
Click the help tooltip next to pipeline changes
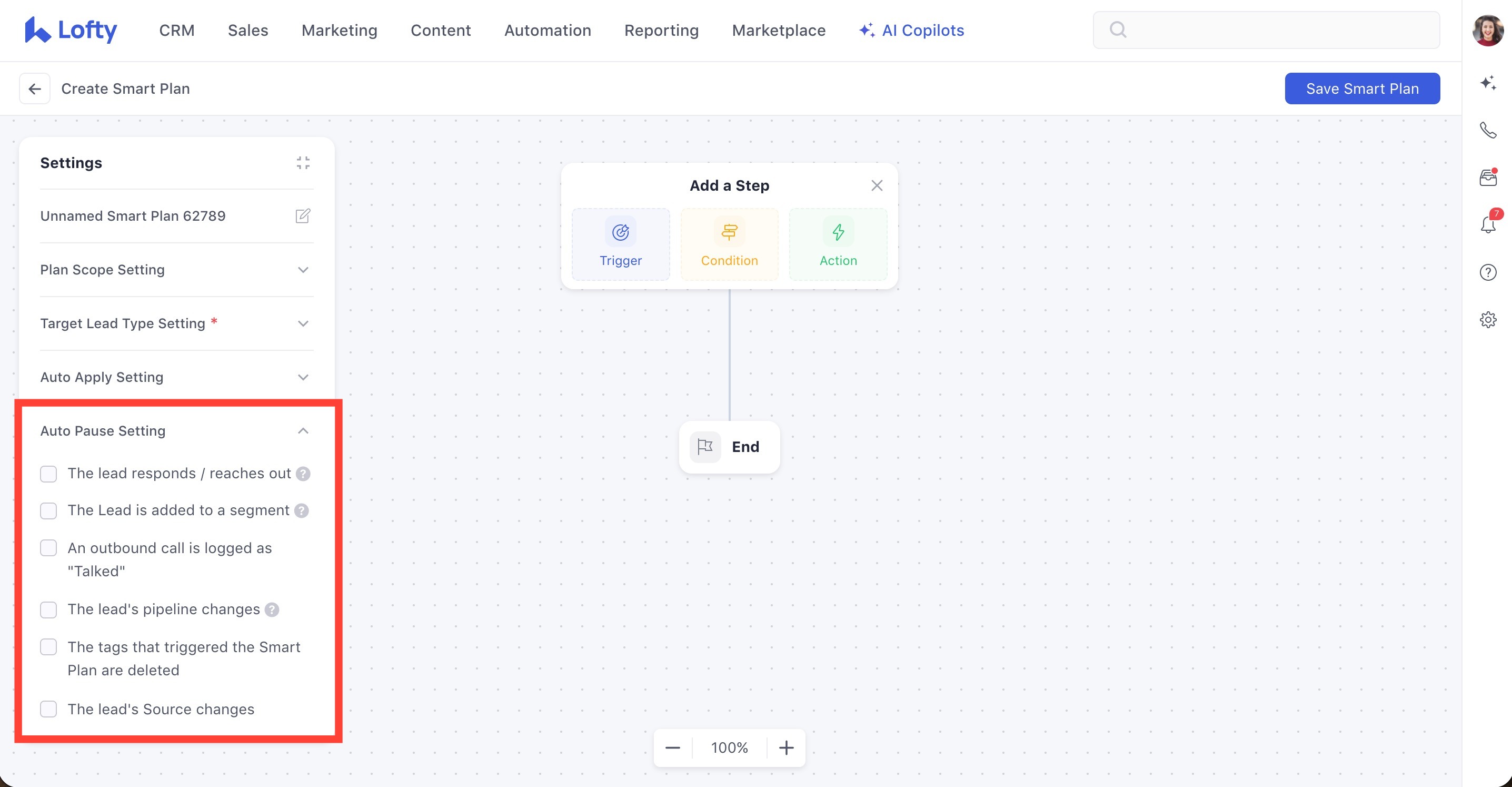point(272,609)
